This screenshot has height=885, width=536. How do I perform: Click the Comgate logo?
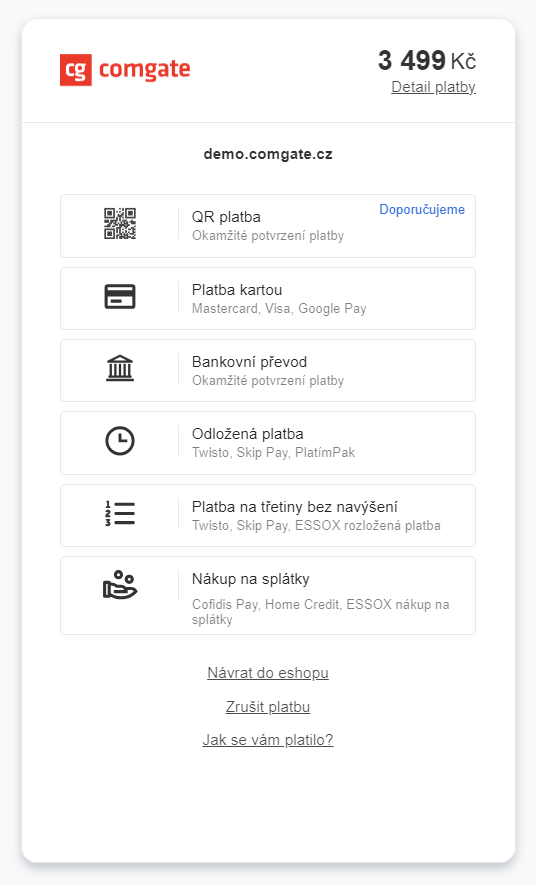coord(125,70)
